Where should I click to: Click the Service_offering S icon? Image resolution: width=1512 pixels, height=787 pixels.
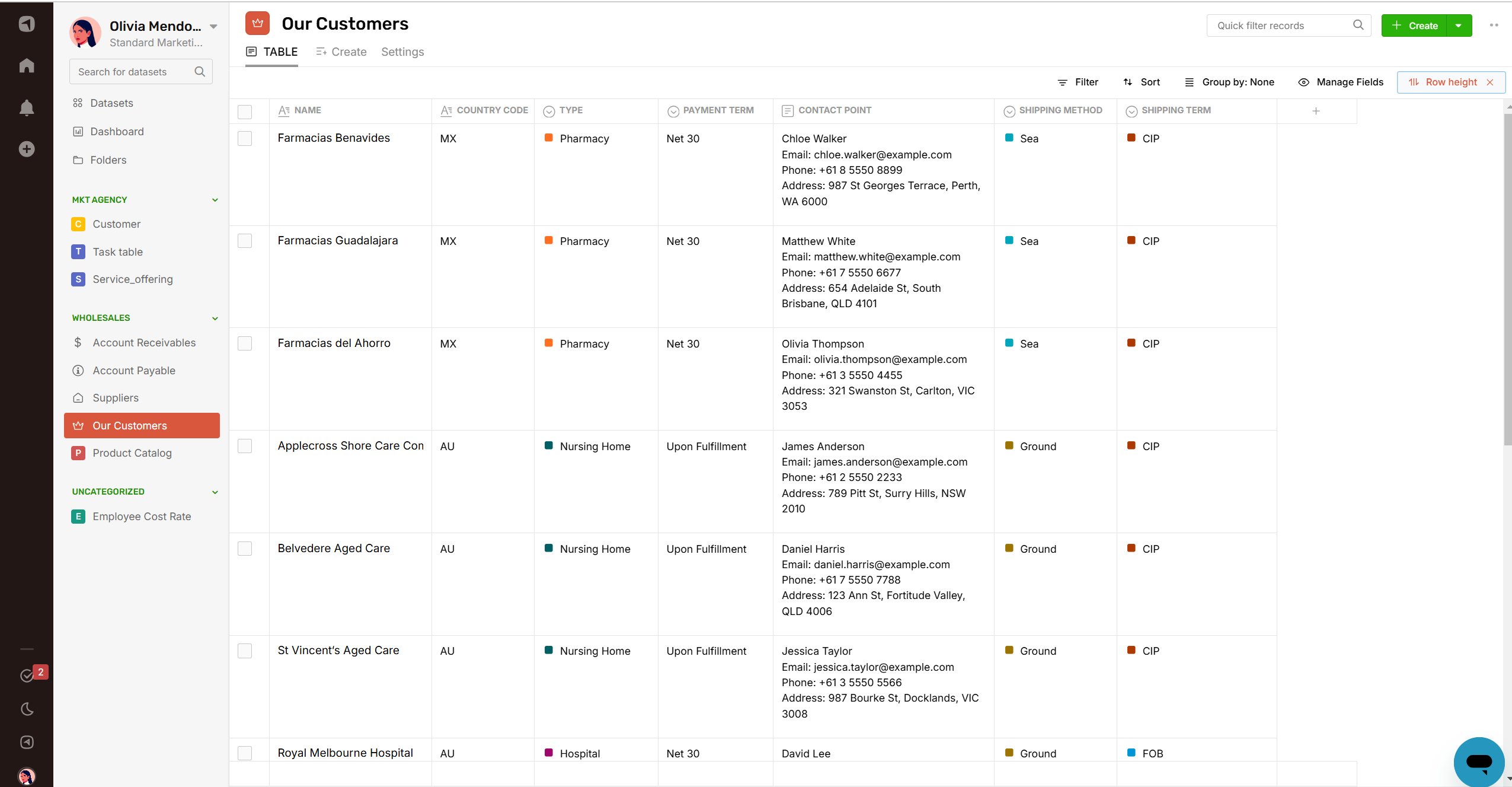pos(78,279)
